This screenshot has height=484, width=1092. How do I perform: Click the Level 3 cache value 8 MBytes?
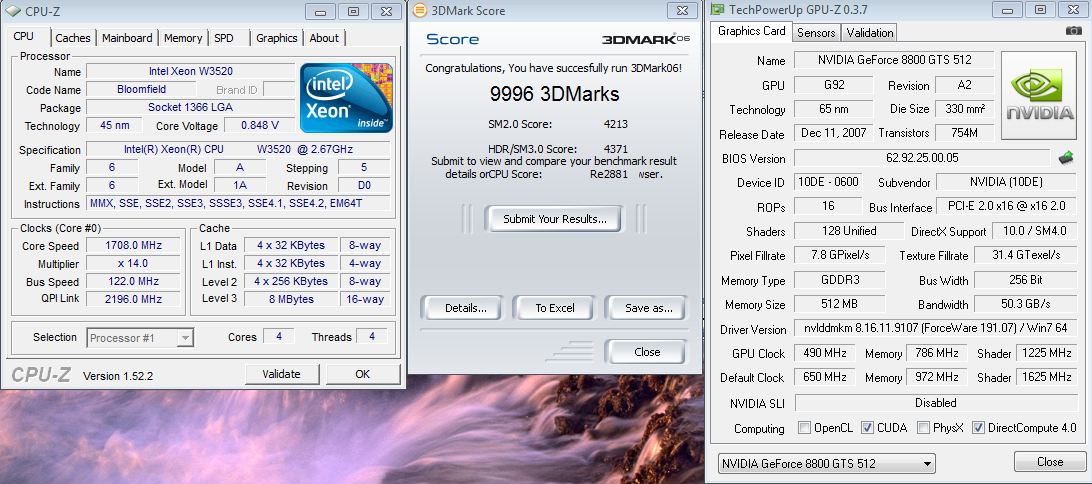(291, 299)
